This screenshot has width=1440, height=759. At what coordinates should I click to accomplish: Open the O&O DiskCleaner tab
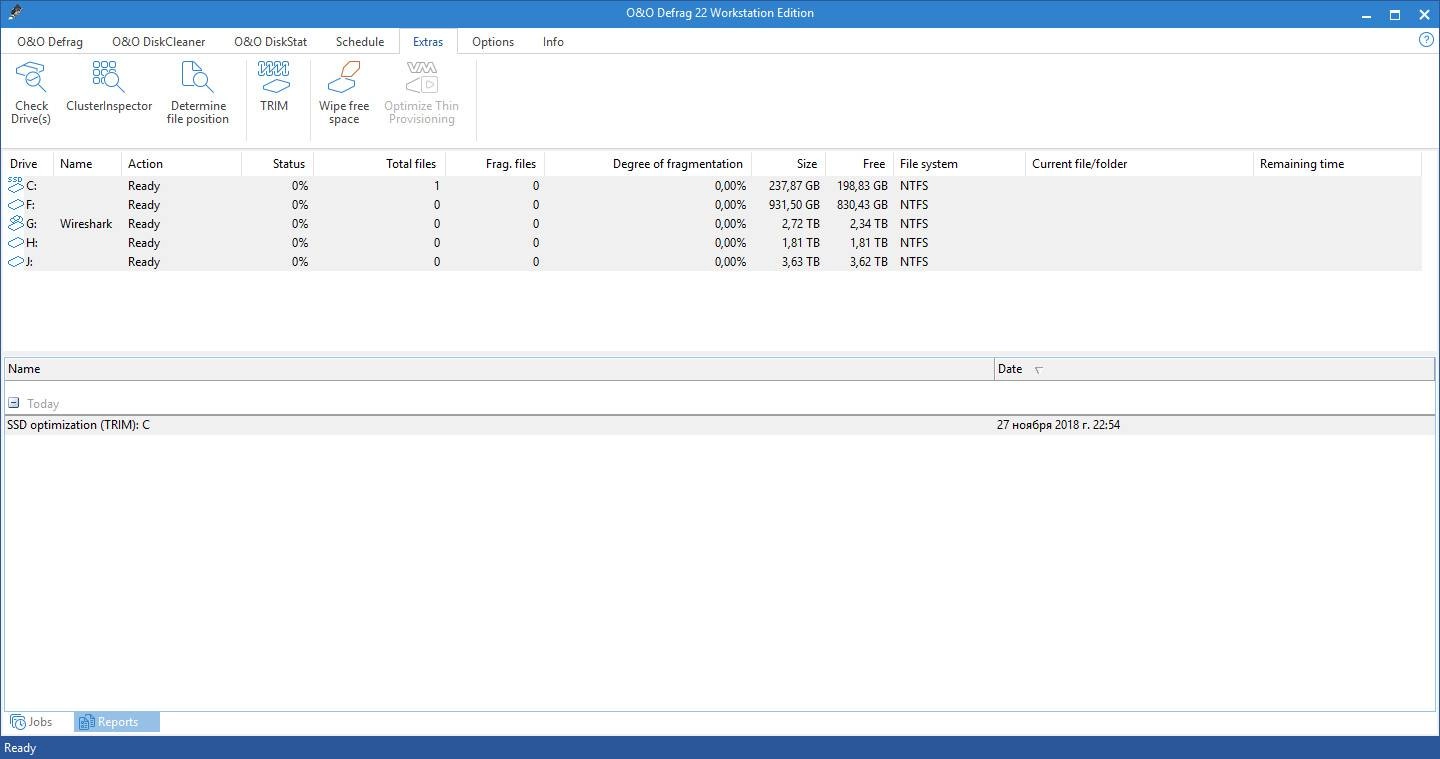click(158, 42)
